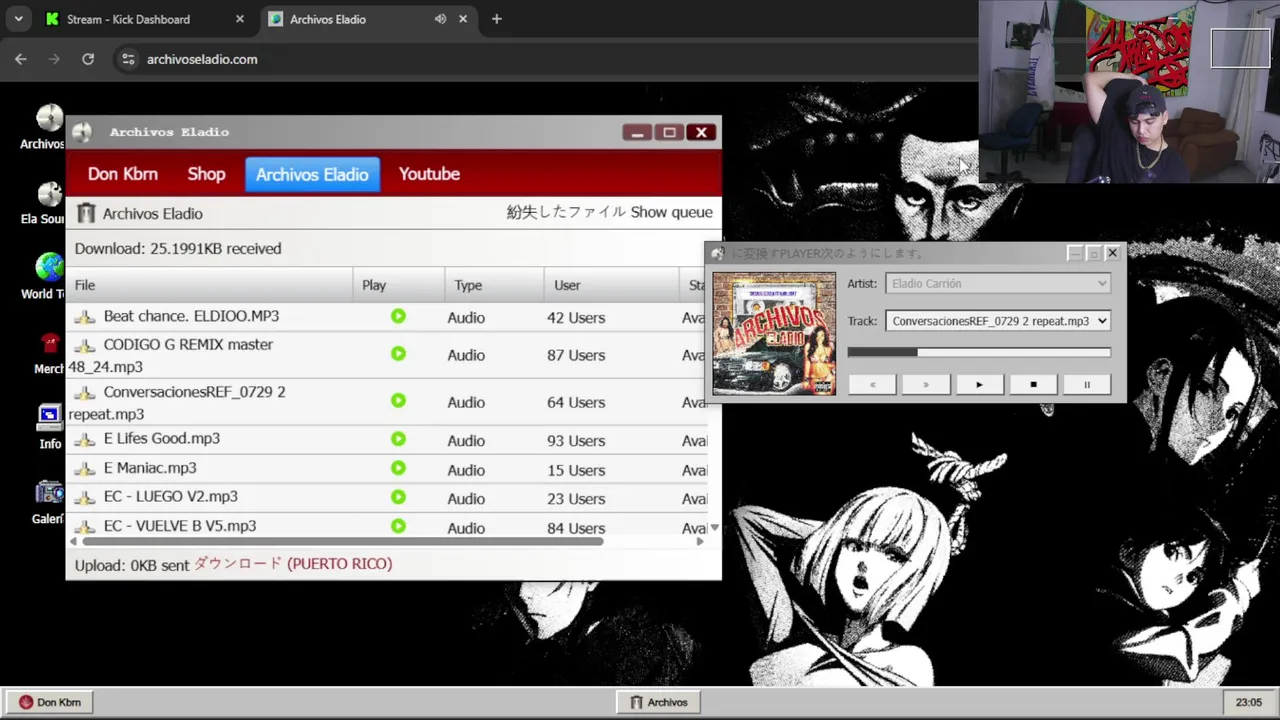Play Beat chance. ELDIOO.MP3 track
This screenshot has height=720, width=1280.
398,316
